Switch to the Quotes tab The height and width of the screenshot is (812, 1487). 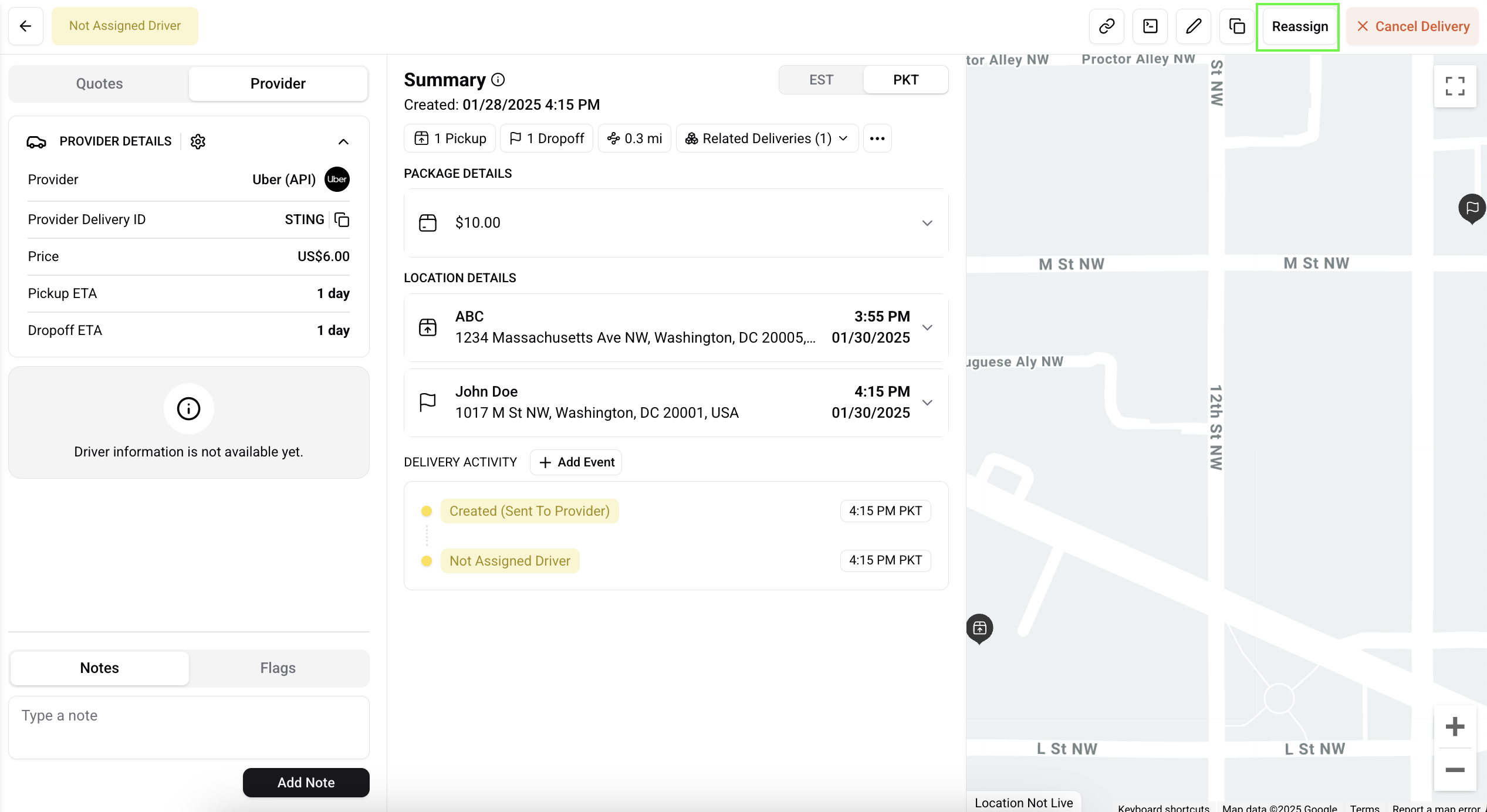pyautogui.click(x=99, y=83)
